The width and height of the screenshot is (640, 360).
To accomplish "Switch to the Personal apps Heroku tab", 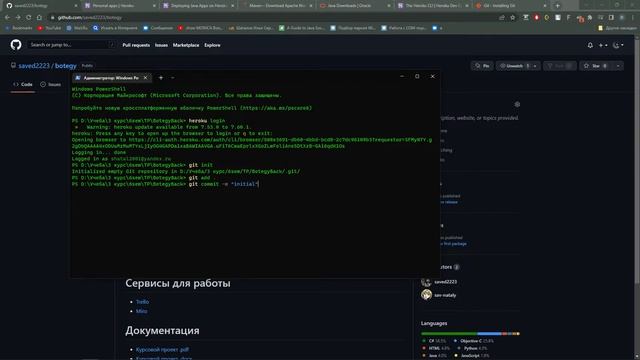I will 120,6.
